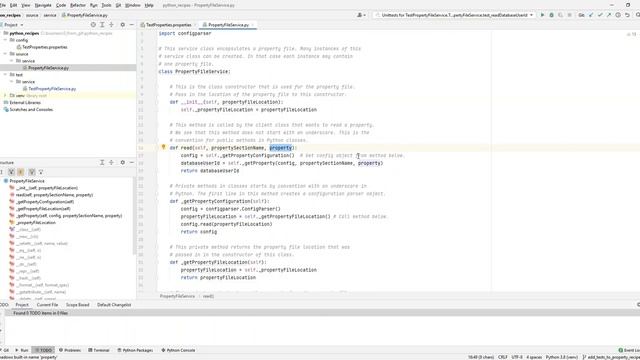Open the Refactor menu

coord(78,5)
